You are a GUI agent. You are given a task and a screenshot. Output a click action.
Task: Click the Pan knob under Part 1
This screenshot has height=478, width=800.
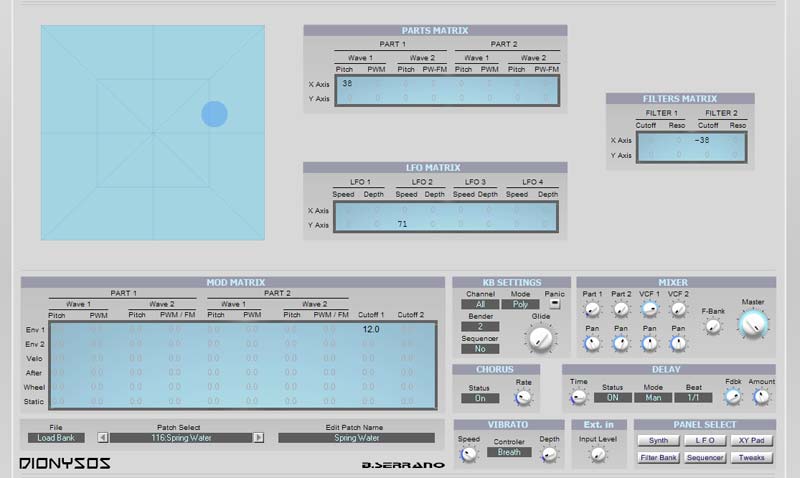coord(592,344)
